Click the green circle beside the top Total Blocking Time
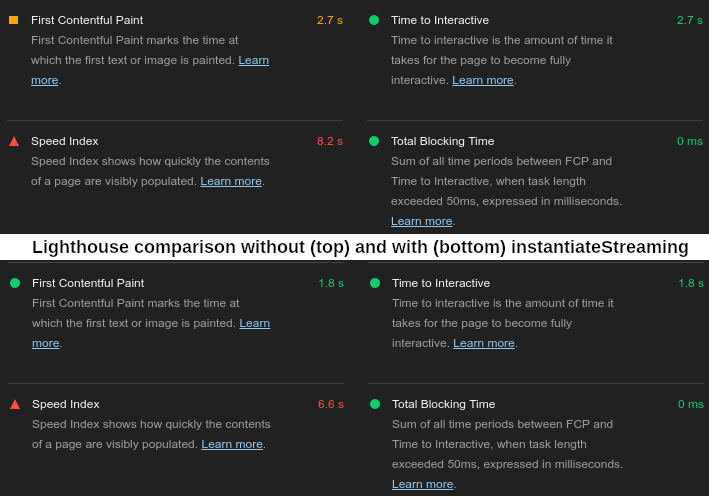Screen dimensions: 709x496 coord(374,141)
